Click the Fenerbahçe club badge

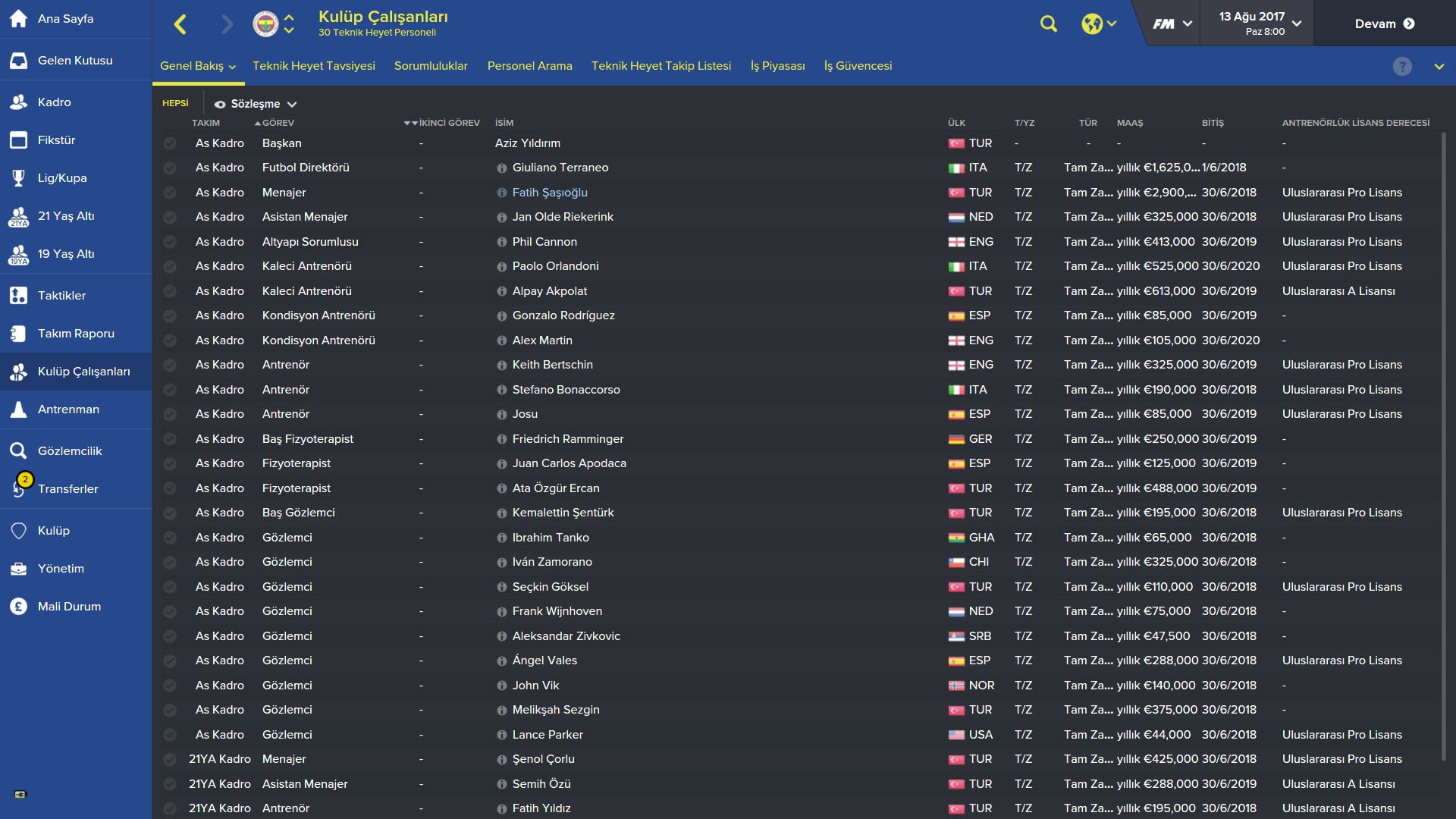(x=265, y=24)
